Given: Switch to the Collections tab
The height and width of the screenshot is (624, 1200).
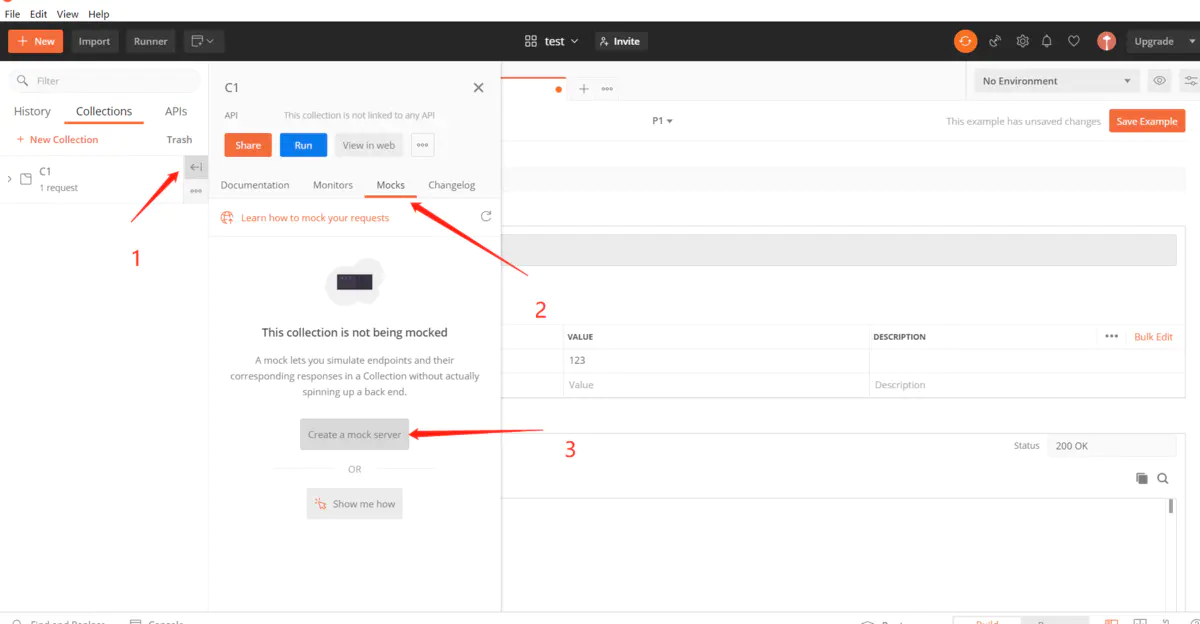Looking at the screenshot, I should coord(104,112).
